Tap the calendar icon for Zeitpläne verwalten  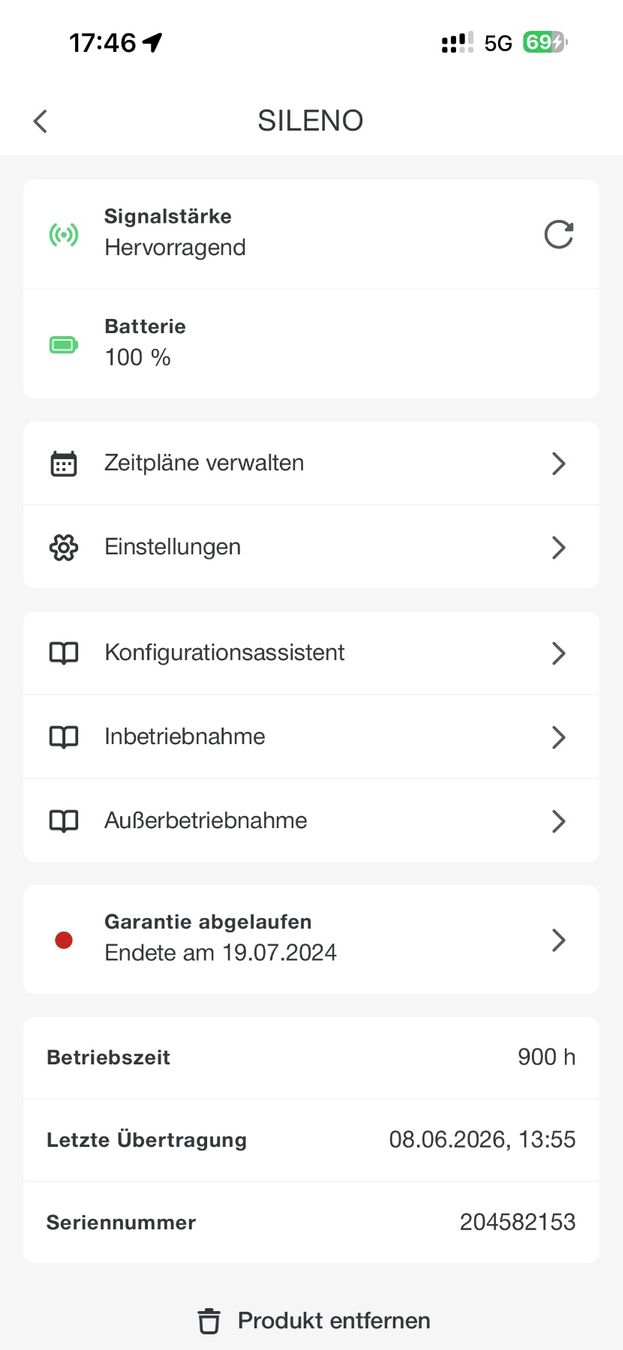(x=64, y=464)
